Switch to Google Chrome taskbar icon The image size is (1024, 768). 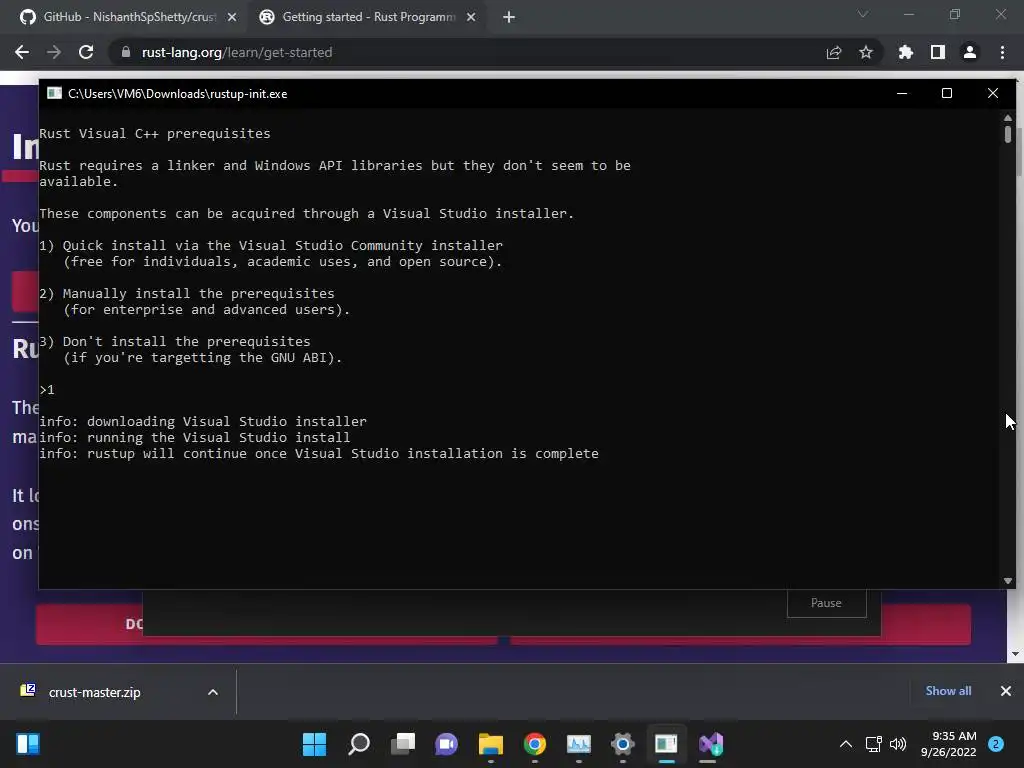pyautogui.click(x=535, y=744)
